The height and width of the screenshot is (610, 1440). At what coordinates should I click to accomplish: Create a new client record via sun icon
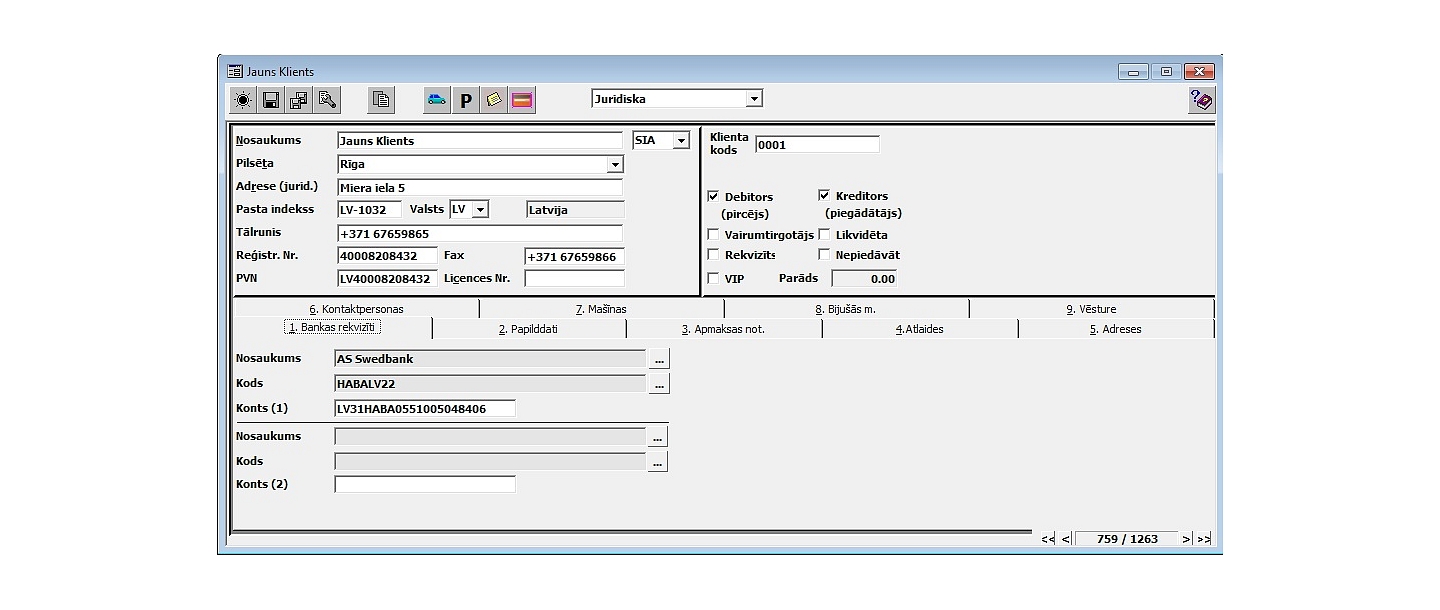tap(242, 99)
